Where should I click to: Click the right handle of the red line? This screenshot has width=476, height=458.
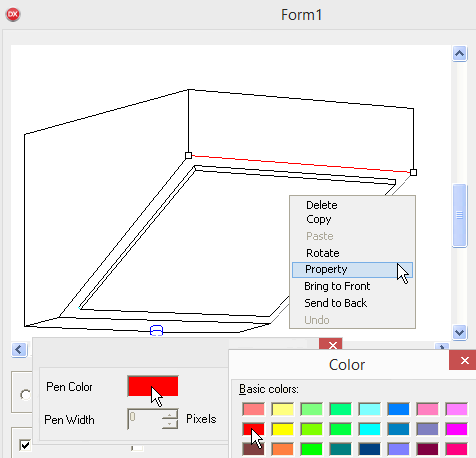pos(413,172)
